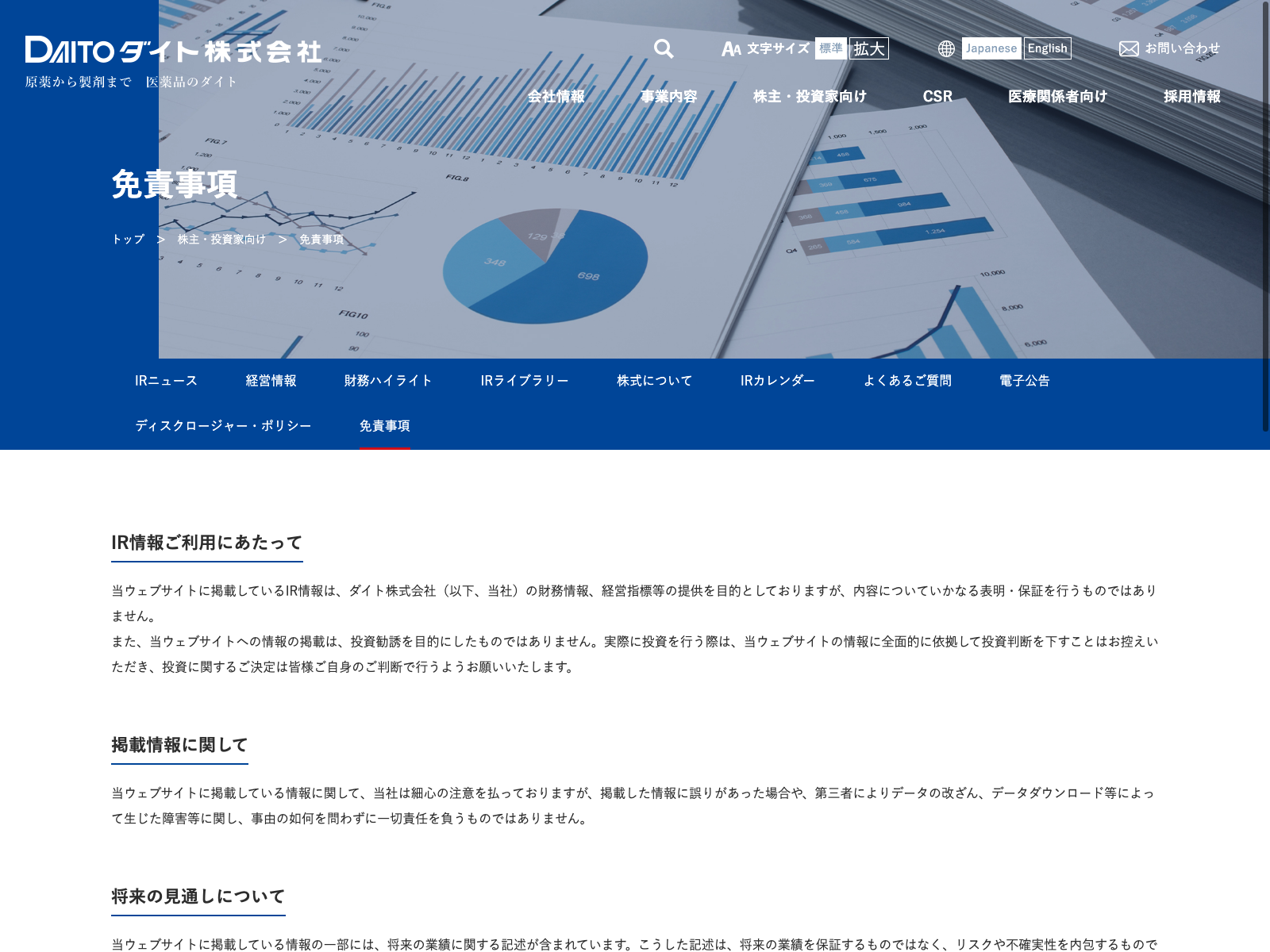Open お問い合わせ contact link
This screenshot has width=1270, height=952.
pyautogui.click(x=1182, y=48)
